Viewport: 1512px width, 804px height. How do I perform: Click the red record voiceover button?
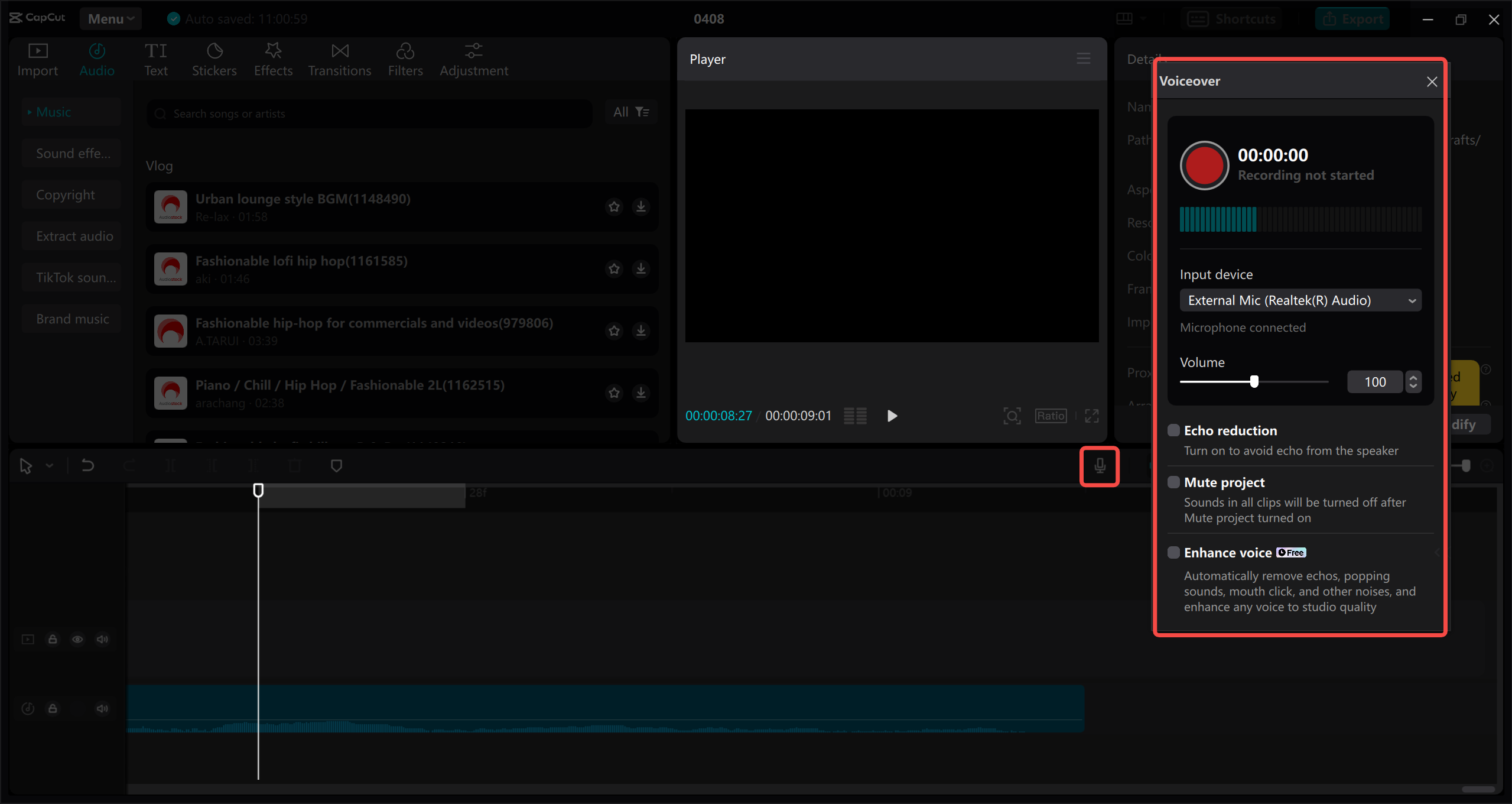pos(1204,166)
